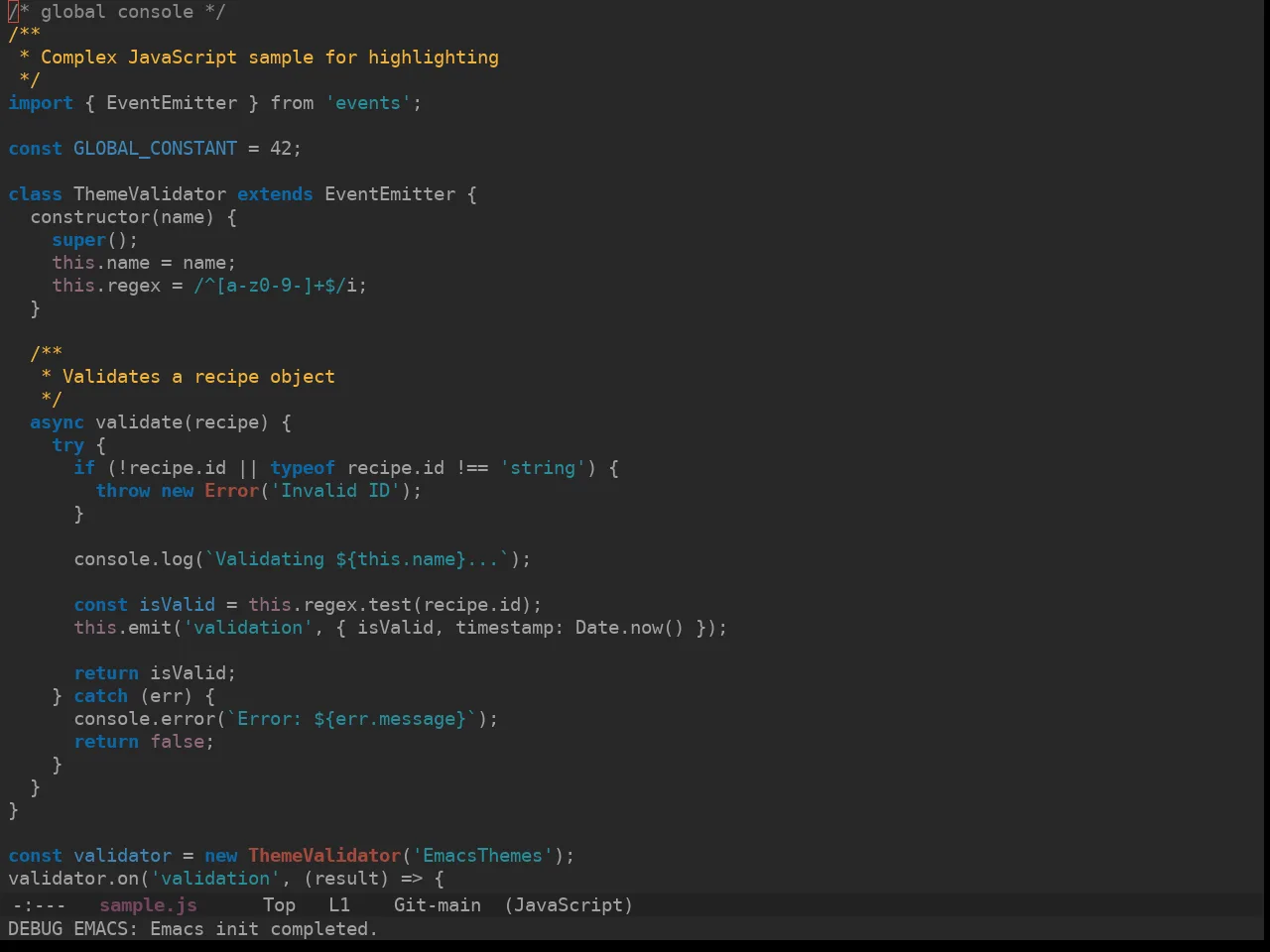The width and height of the screenshot is (1270, 952).
Task: Click 'EventEmitter' in the import statement
Action: pyautogui.click(x=172, y=103)
